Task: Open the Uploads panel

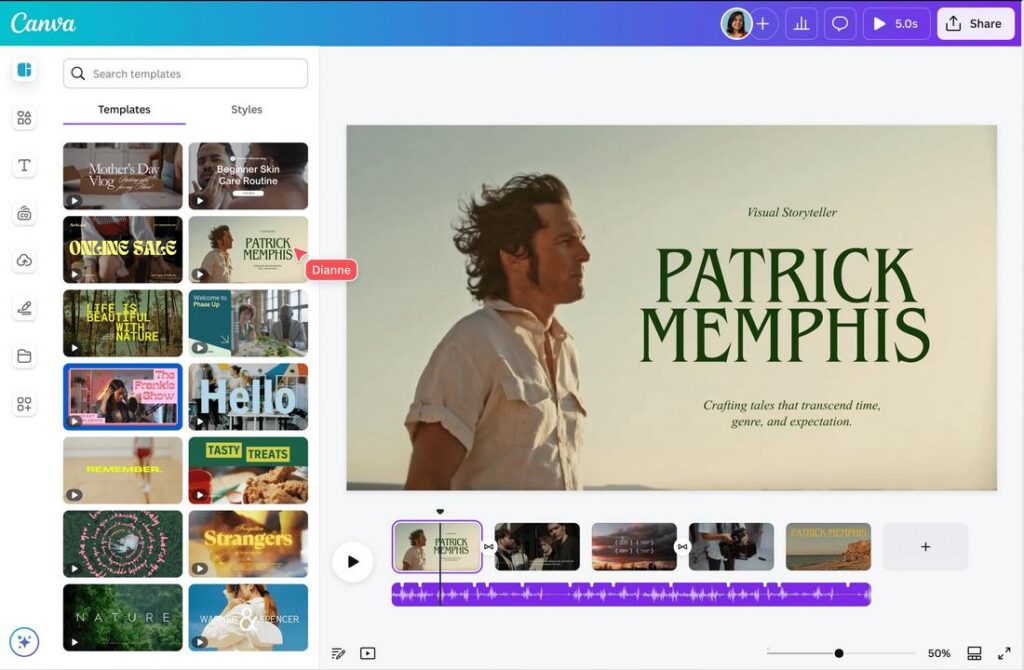Action: 24,260
